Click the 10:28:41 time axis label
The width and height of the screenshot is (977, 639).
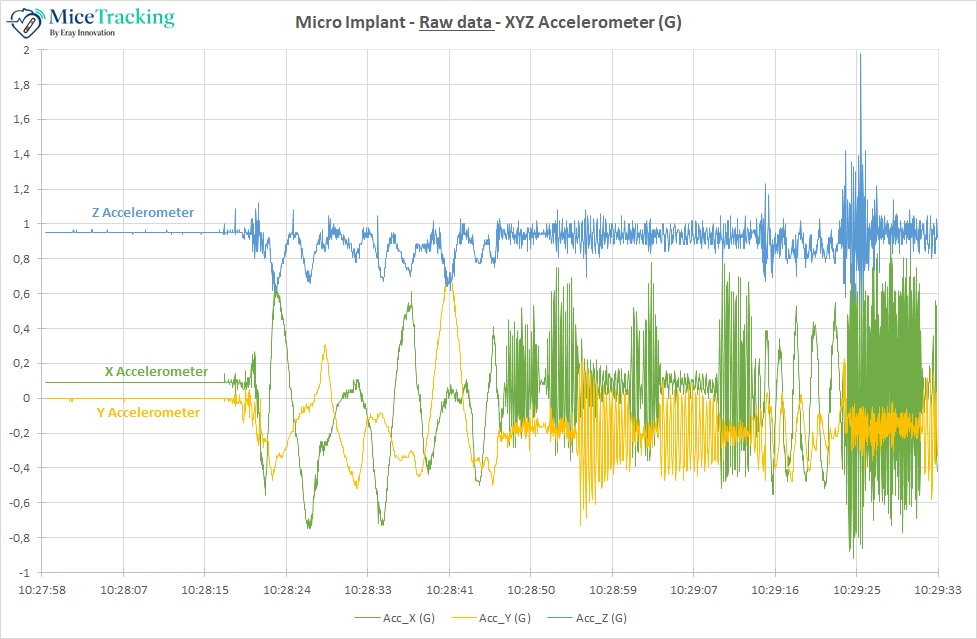click(x=449, y=590)
